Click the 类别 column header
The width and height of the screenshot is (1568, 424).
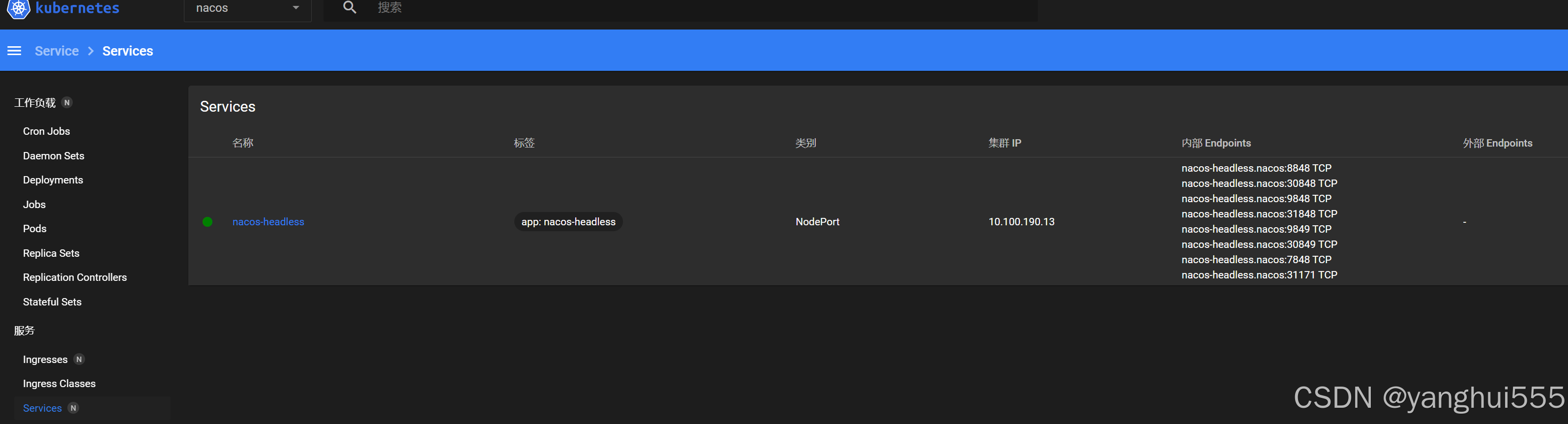point(806,143)
